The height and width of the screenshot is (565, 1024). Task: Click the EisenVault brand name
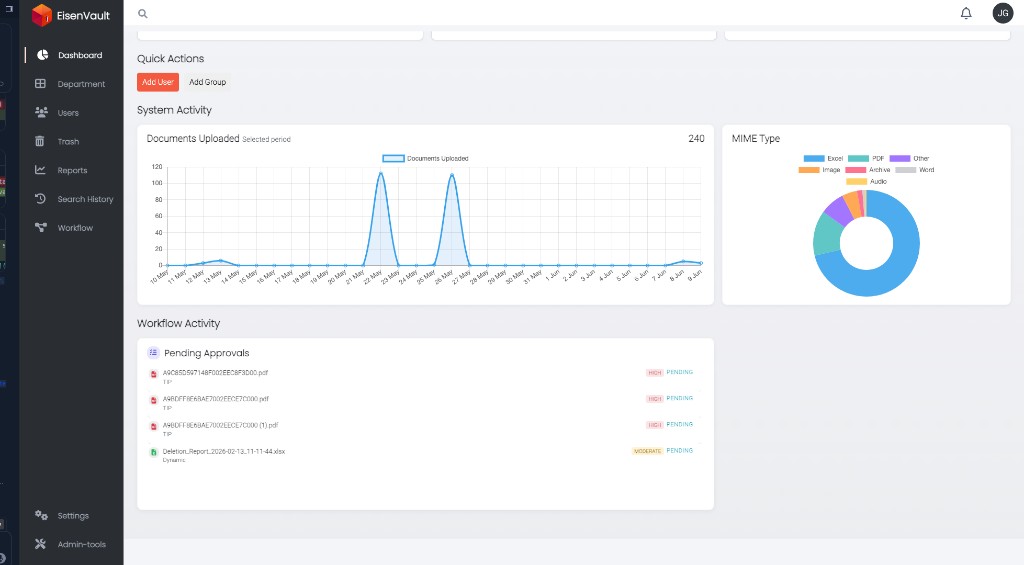[x=83, y=15]
